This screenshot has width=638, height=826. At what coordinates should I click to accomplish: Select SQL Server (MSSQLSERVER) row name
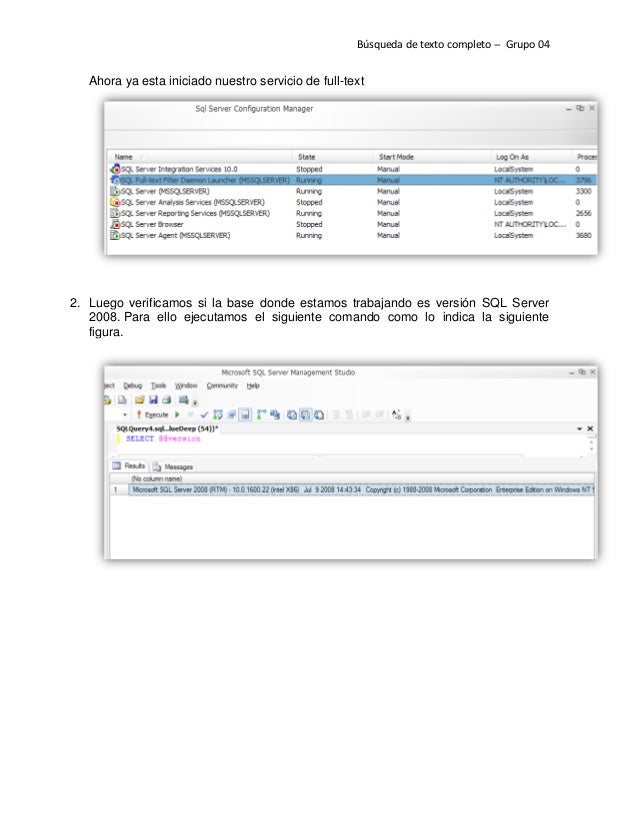(x=165, y=191)
